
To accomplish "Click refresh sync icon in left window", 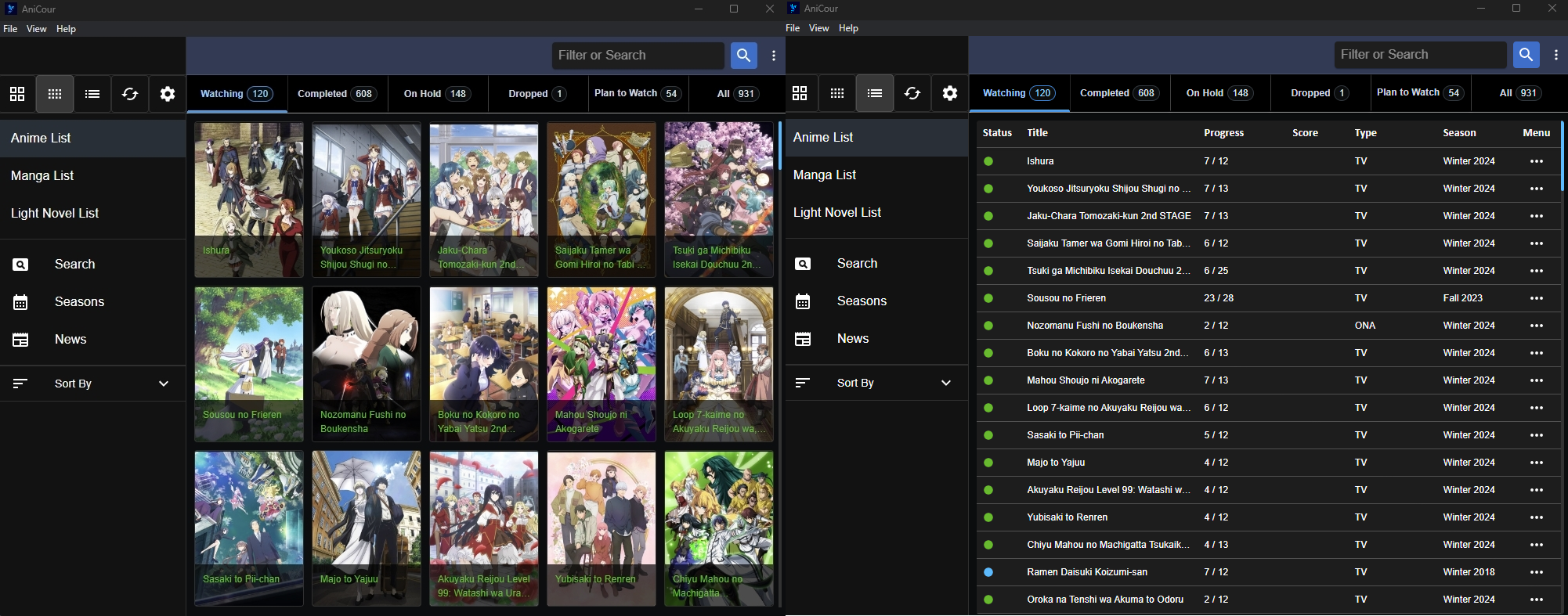I will [130, 94].
